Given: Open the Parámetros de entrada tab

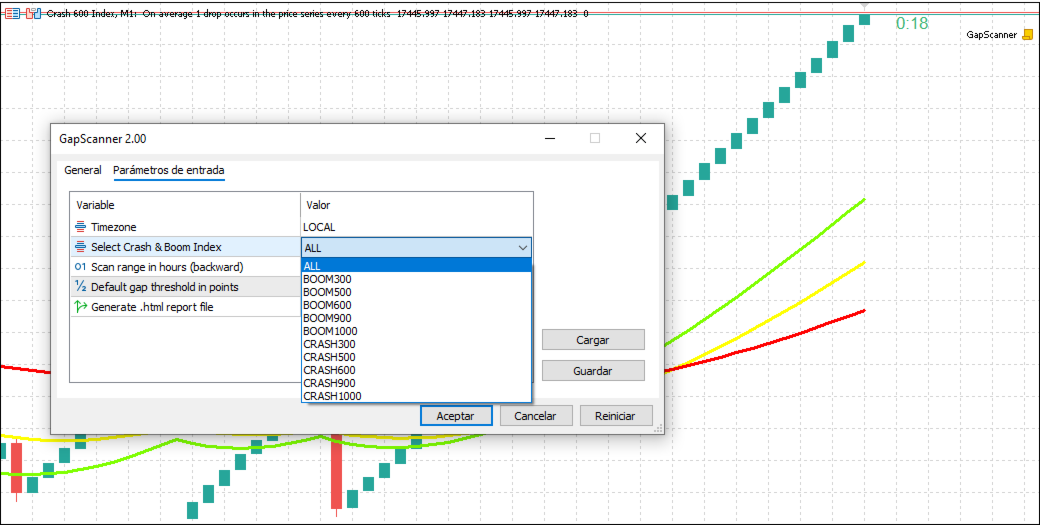Looking at the screenshot, I should point(168,170).
